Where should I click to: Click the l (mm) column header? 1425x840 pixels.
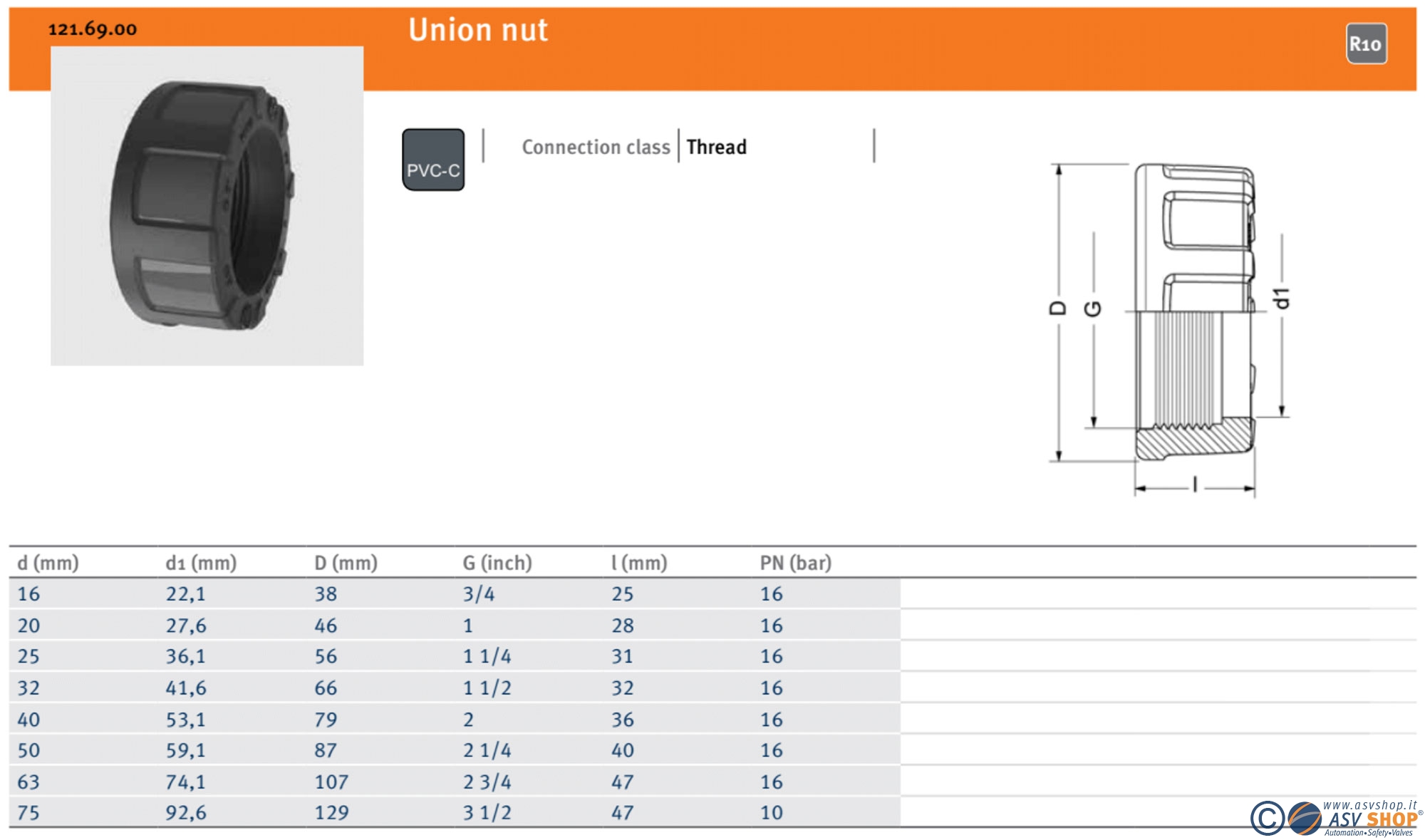pos(639,563)
